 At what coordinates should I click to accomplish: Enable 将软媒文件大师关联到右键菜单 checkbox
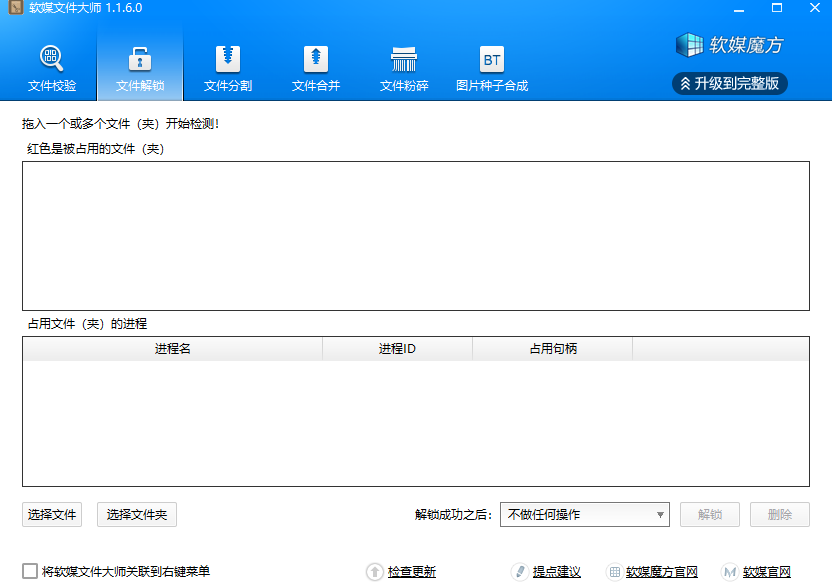(30, 571)
